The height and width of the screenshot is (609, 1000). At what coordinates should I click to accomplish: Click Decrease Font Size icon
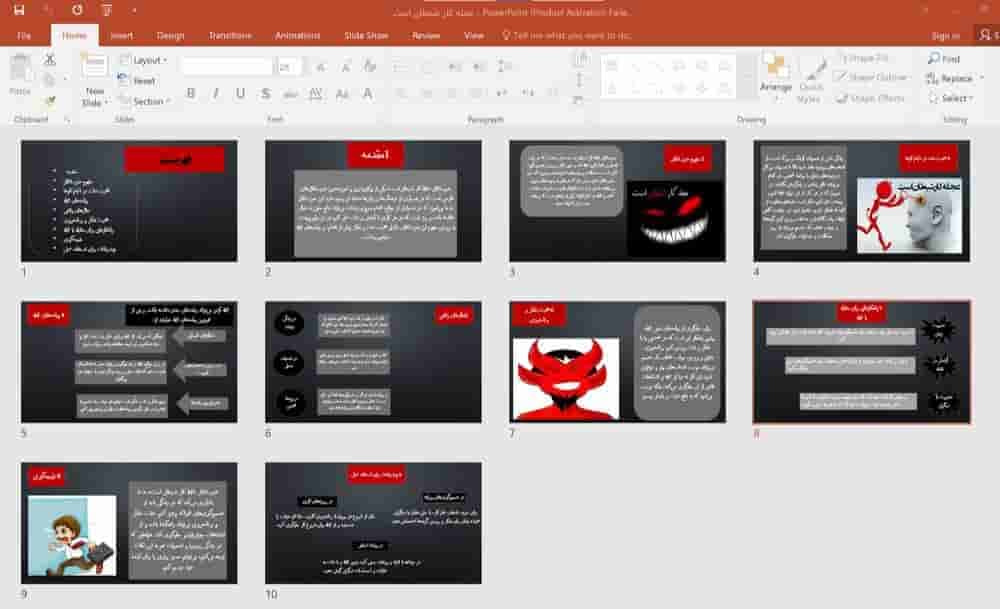pyautogui.click(x=345, y=66)
